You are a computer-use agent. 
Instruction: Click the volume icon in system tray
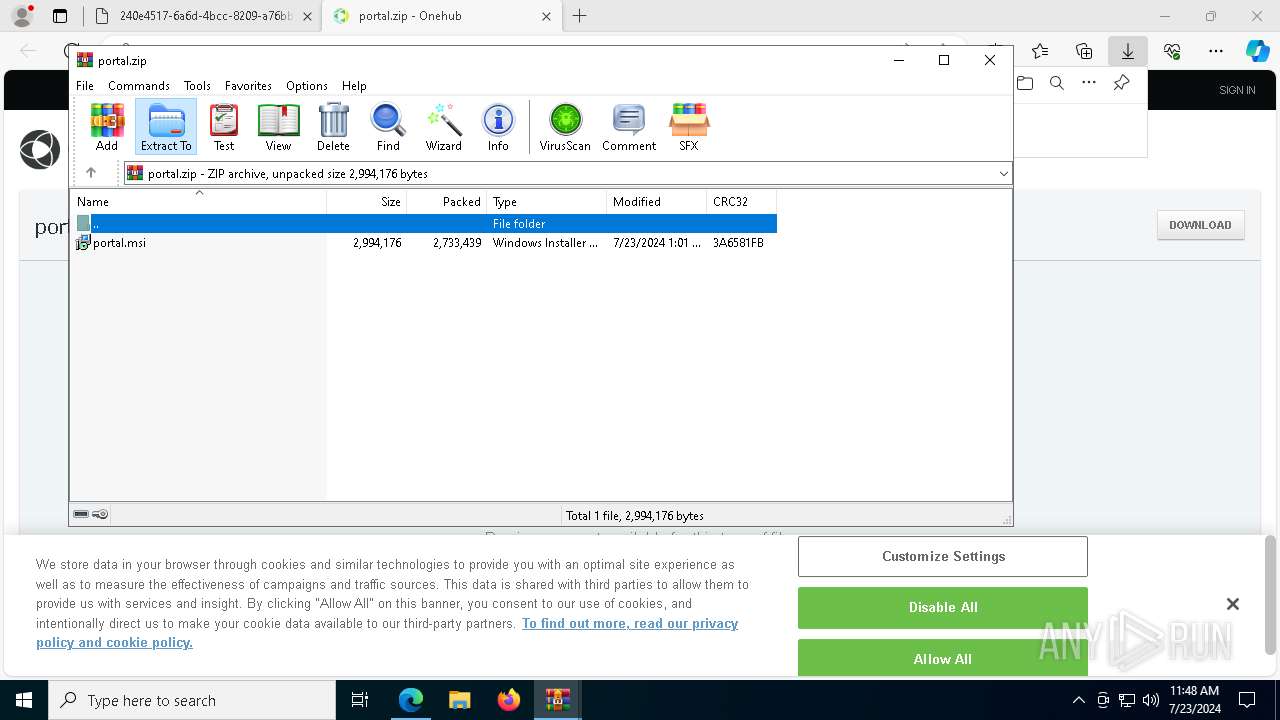pyautogui.click(x=1150, y=700)
